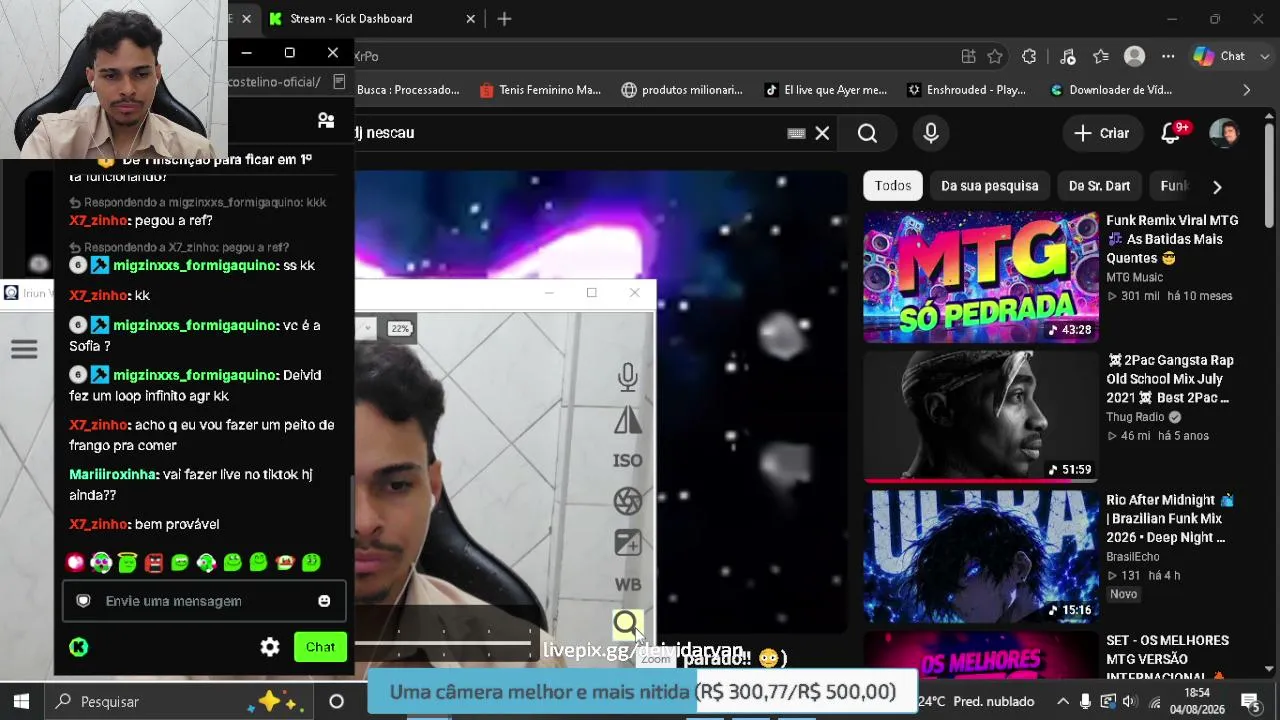The height and width of the screenshot is (720, 1280).
Task: Open the 'Rio After Midnight' video thumbnail
Action: 980,556
